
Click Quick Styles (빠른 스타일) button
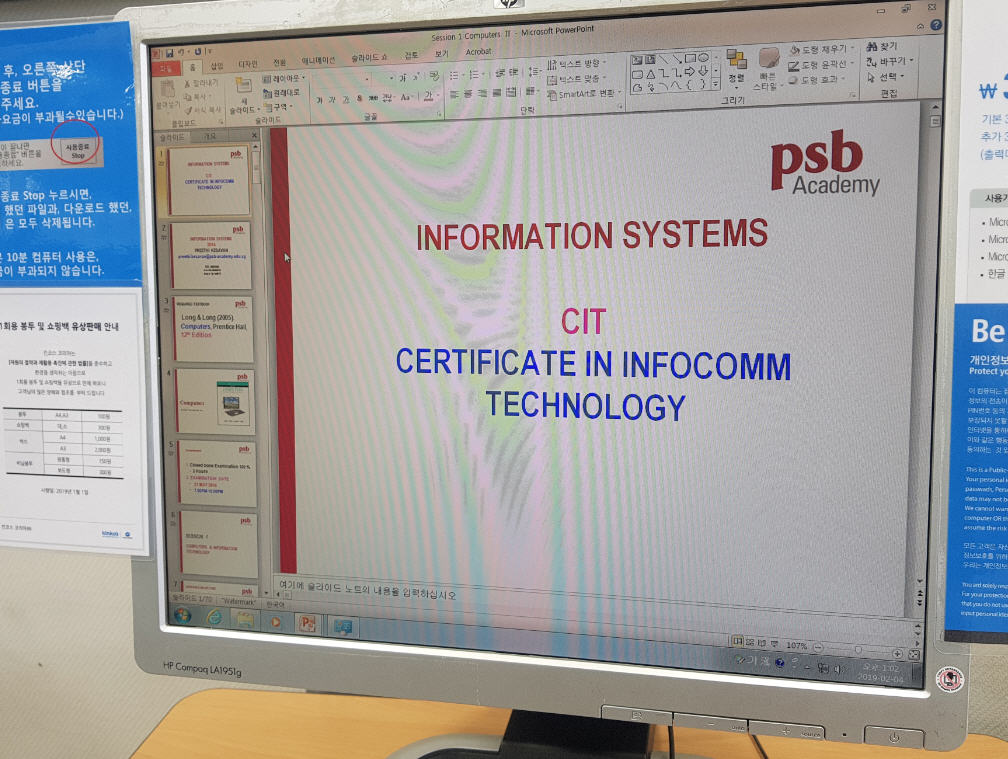point(768,69)
